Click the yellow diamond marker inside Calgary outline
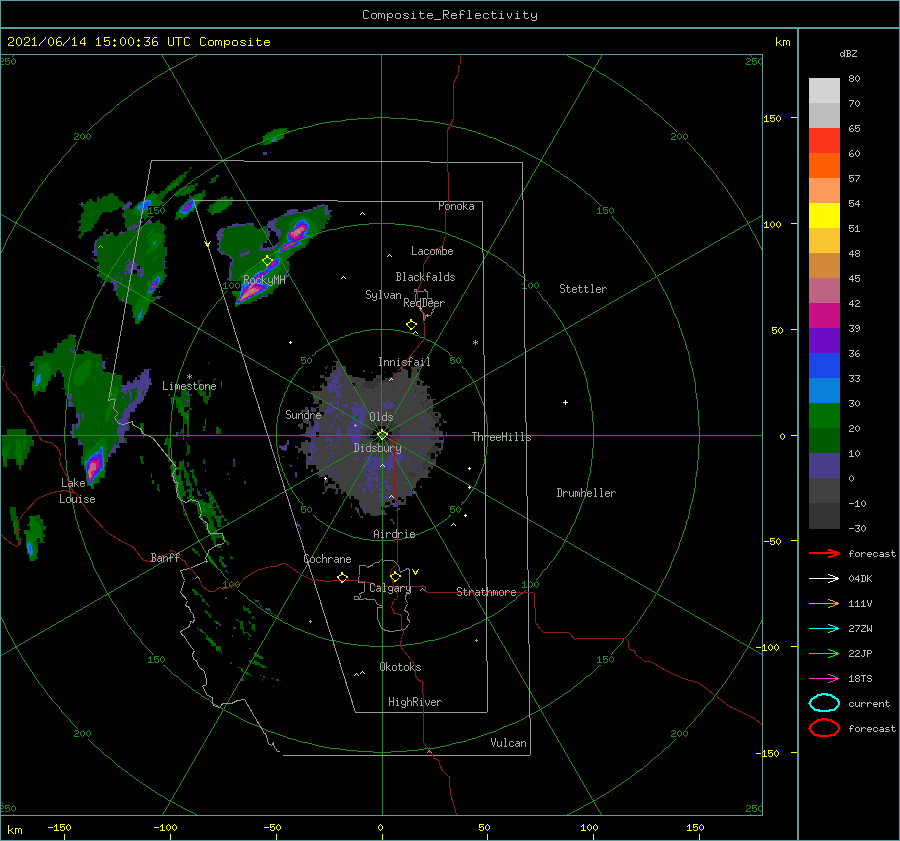This screenshot has height=841, width=900. (x=395, y=576)
